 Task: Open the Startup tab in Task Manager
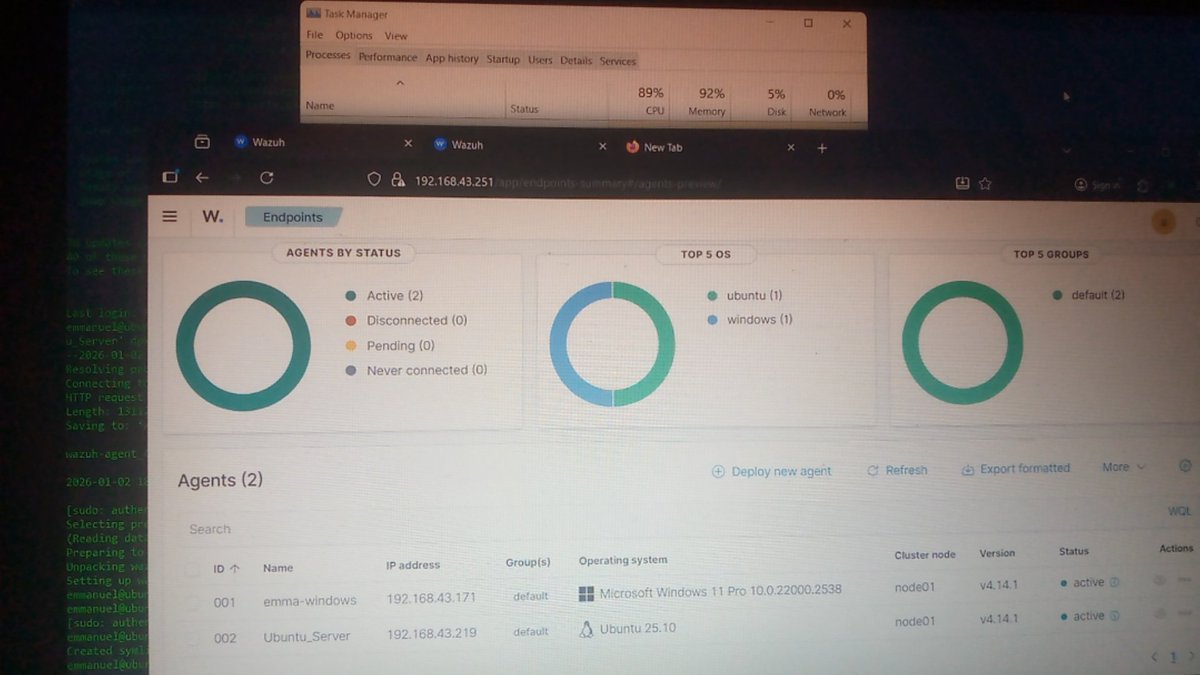[503, 59]
